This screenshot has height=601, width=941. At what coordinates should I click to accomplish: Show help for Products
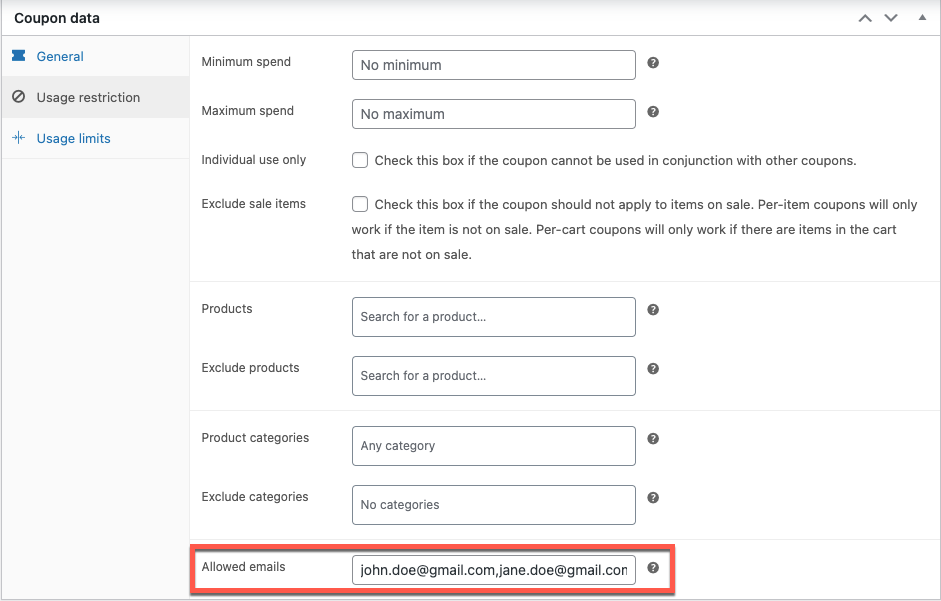(653, 310)
